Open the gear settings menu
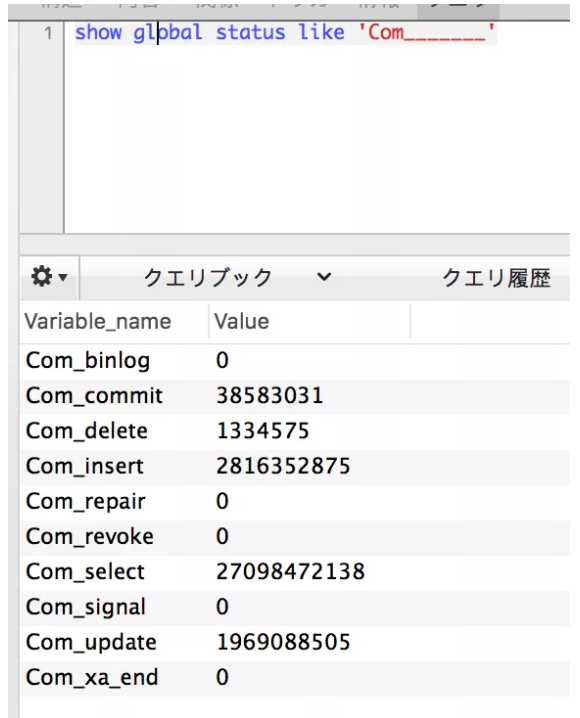Image resolution: width=580 pixels, height=718 pixels. [x=49, y=277]
